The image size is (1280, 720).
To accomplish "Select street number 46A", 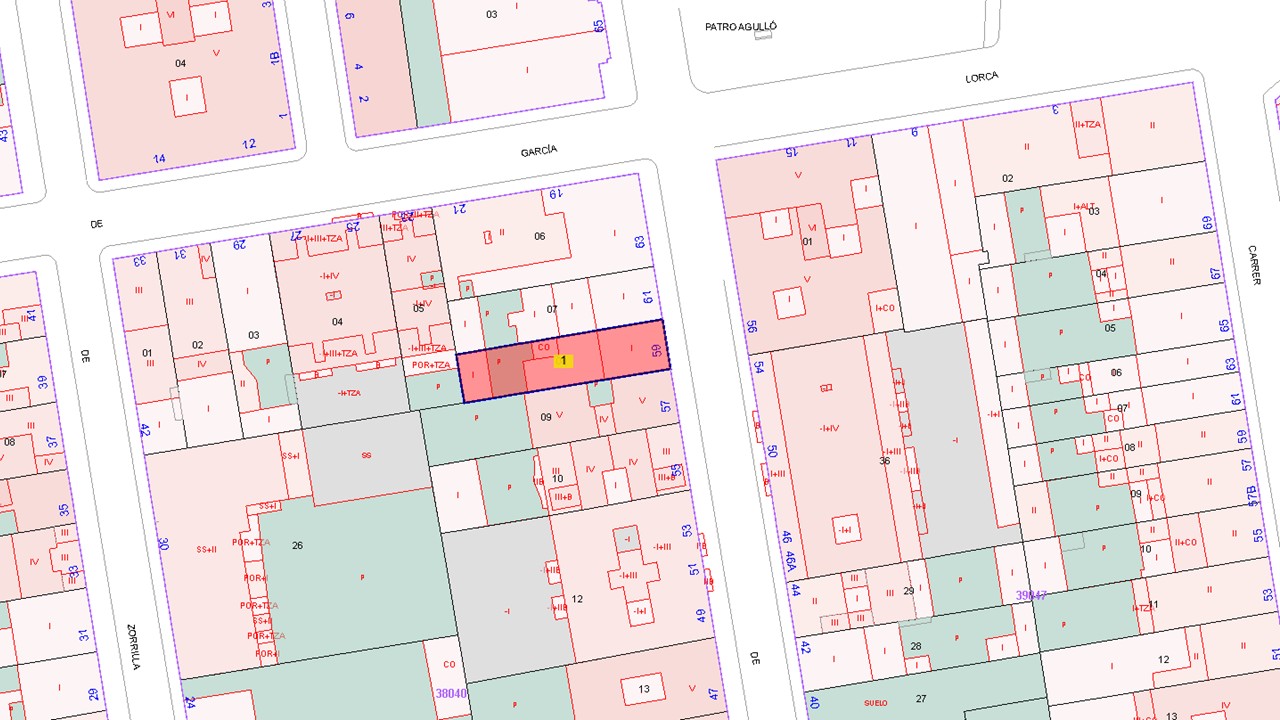I will click(x=790, y=560).
